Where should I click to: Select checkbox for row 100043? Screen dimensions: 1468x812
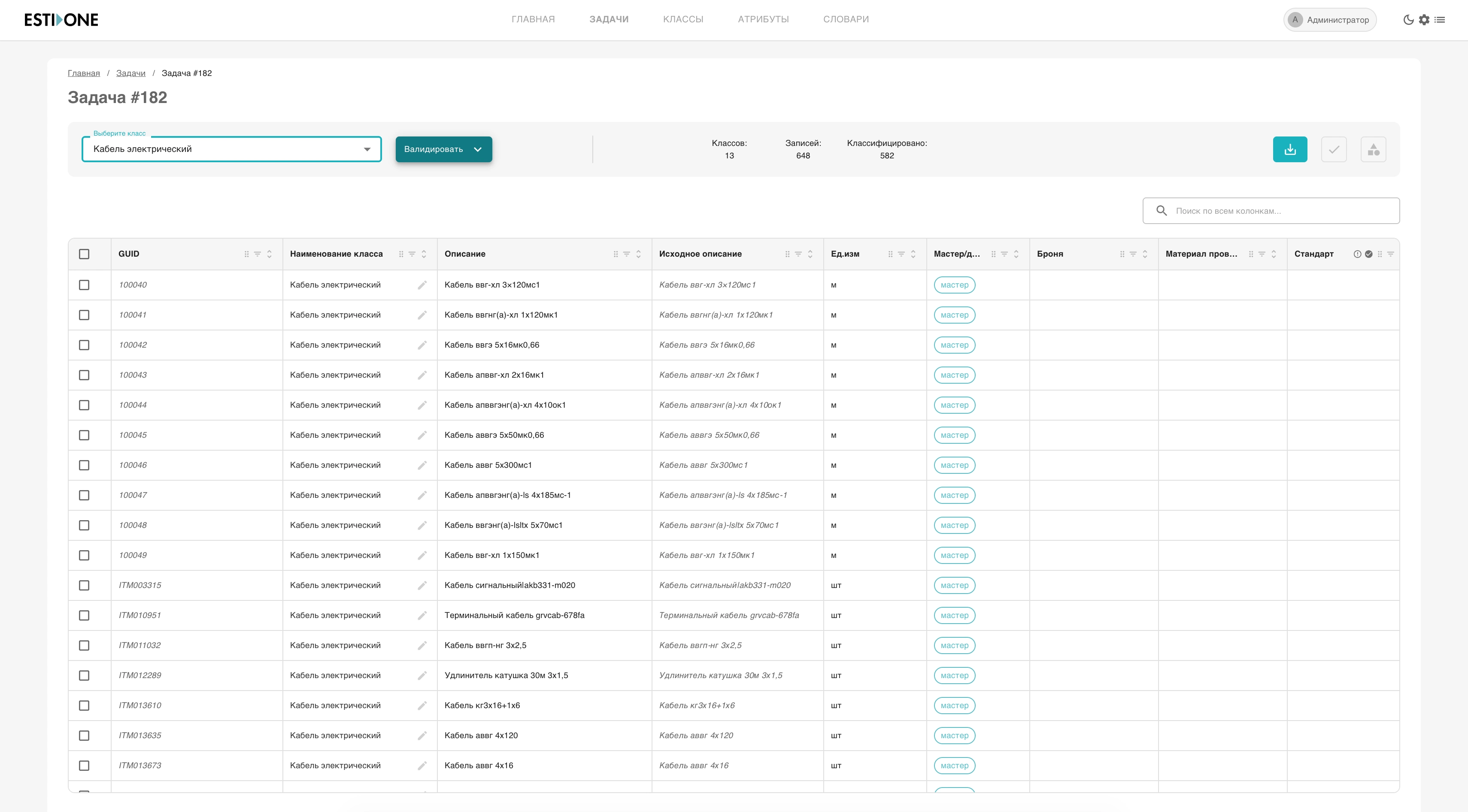[84, 375]
